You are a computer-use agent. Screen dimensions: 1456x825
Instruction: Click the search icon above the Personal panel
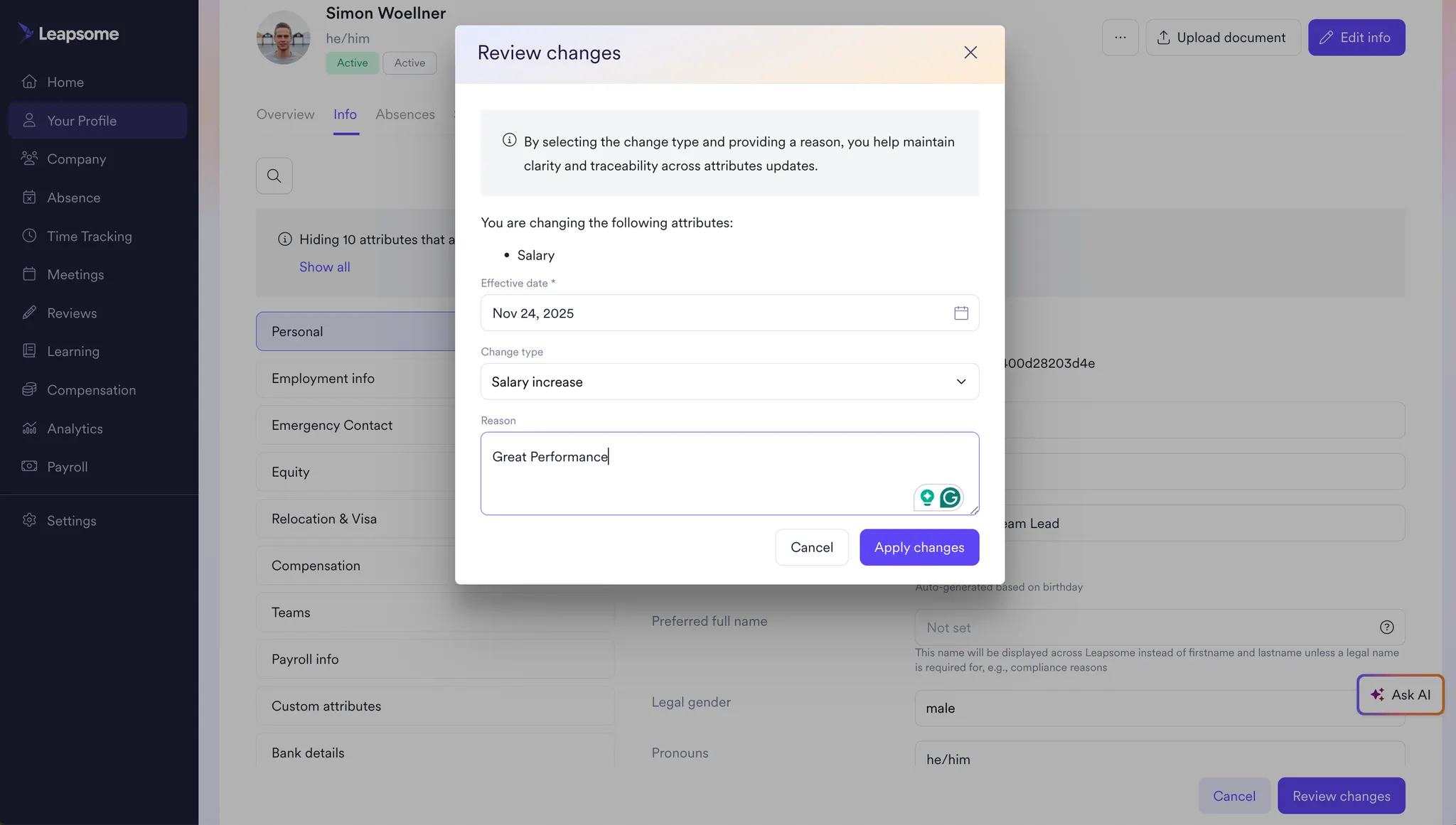(x=274, y=175)
